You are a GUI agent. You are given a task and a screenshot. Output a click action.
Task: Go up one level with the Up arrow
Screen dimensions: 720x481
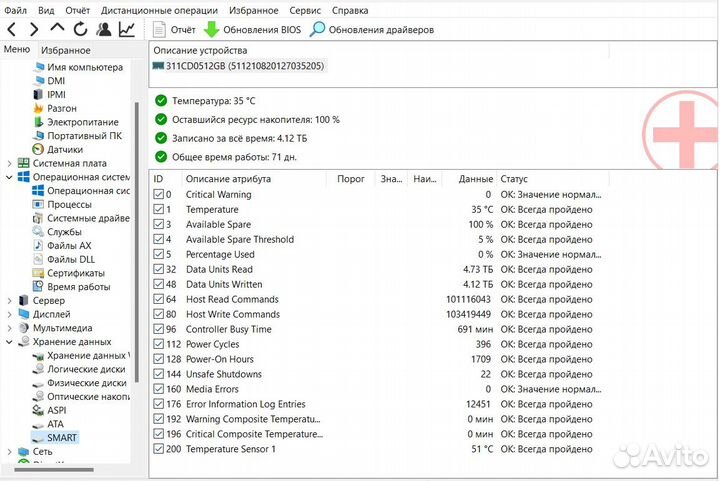[x=57, y=30]
